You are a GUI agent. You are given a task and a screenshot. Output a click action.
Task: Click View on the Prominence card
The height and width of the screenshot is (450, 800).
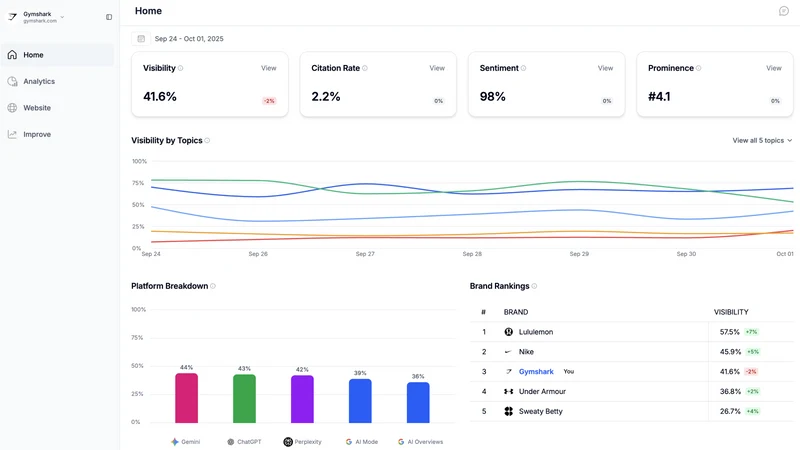pyautogui.click(x=773, y=68)
